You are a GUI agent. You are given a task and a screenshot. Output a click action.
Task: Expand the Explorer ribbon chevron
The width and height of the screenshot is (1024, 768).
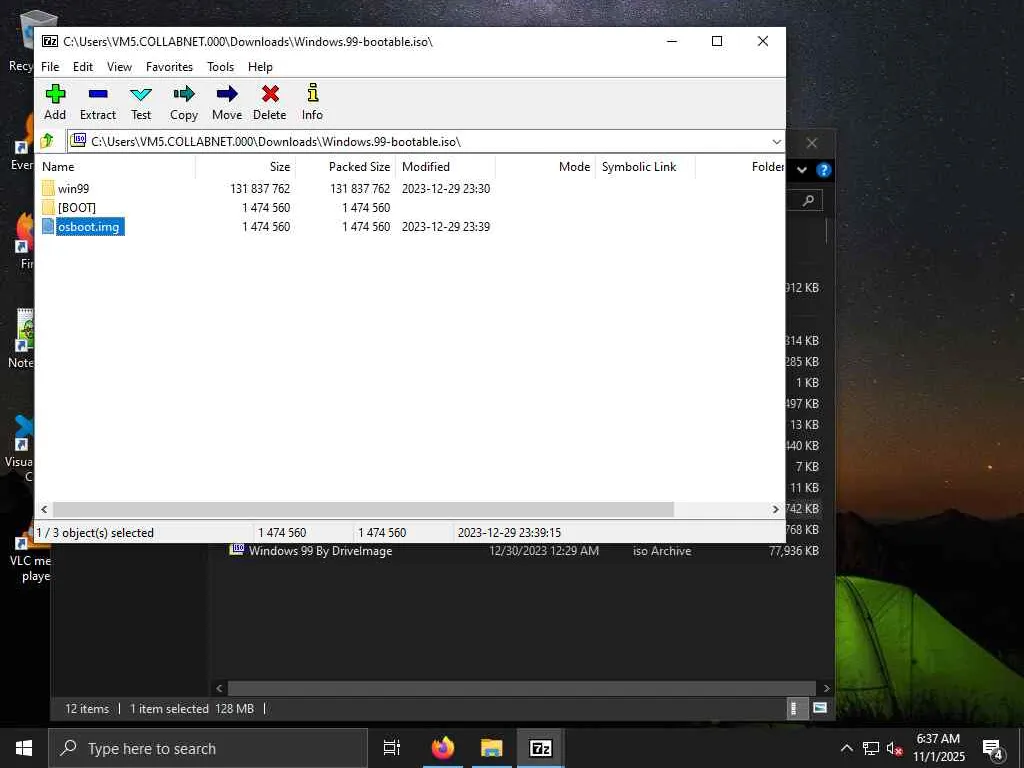[802, 170]
